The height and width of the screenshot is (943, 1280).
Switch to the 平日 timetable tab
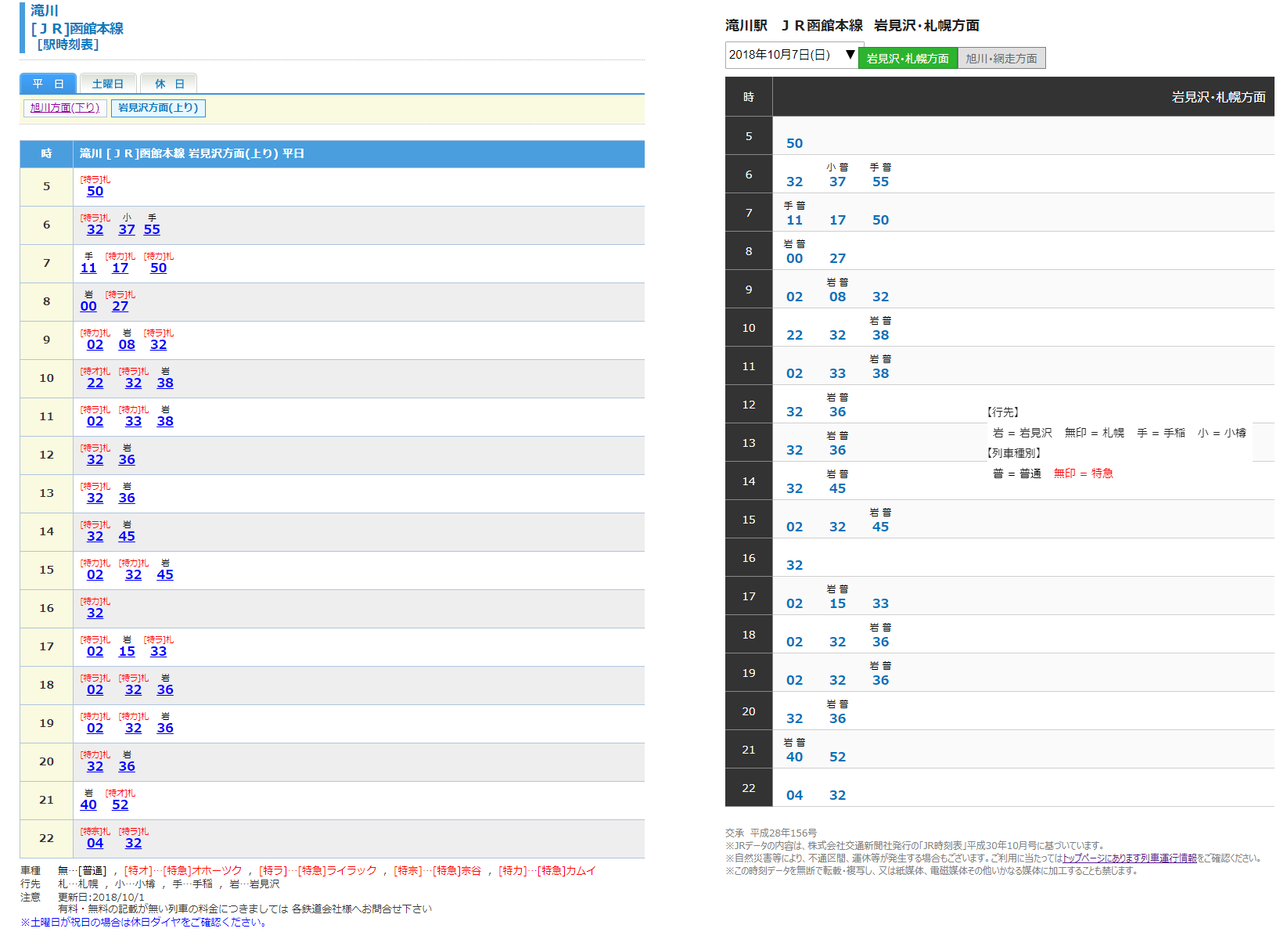[x=48, y=84]
